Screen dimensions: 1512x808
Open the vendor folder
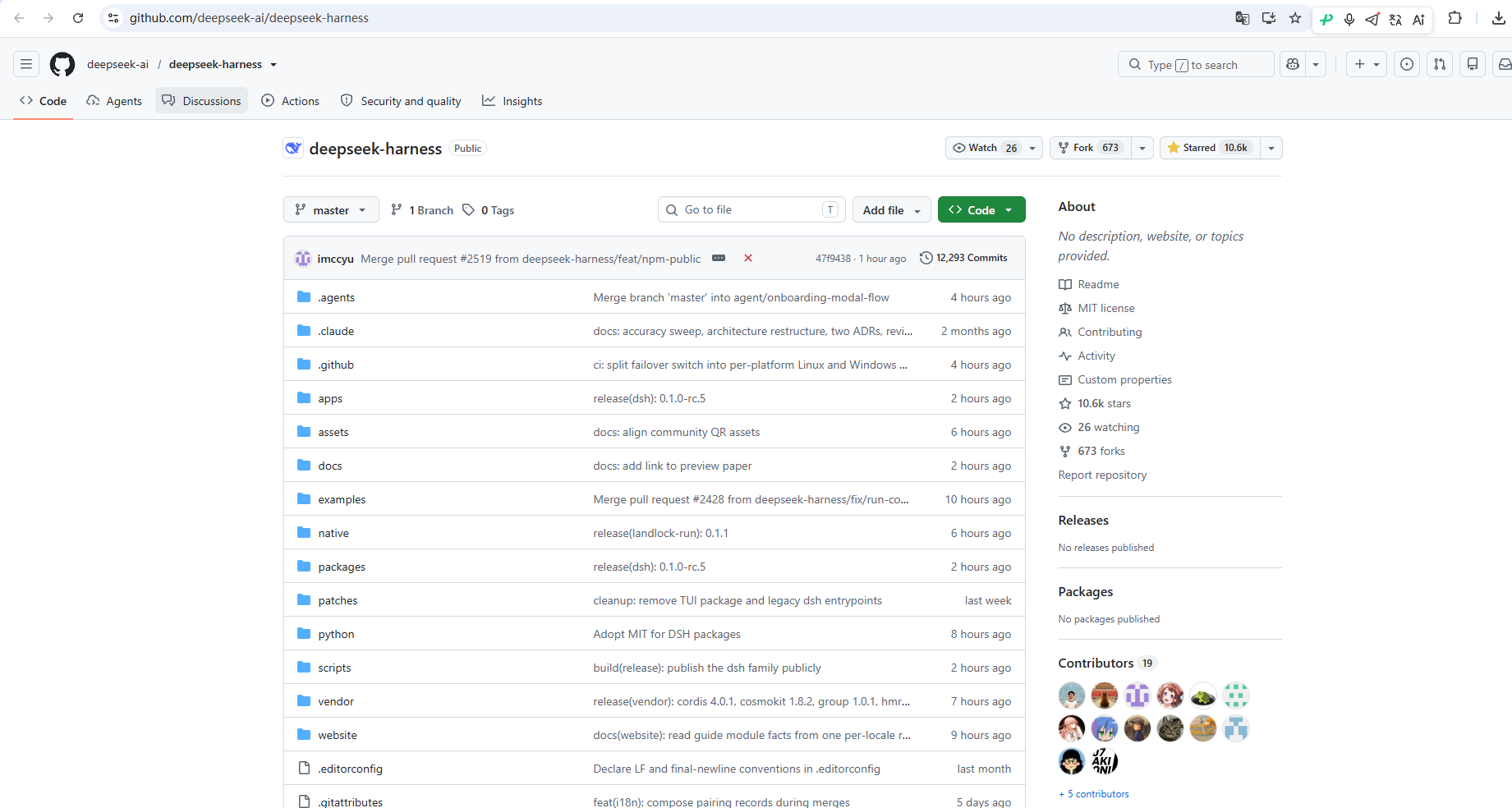point(336,701)
